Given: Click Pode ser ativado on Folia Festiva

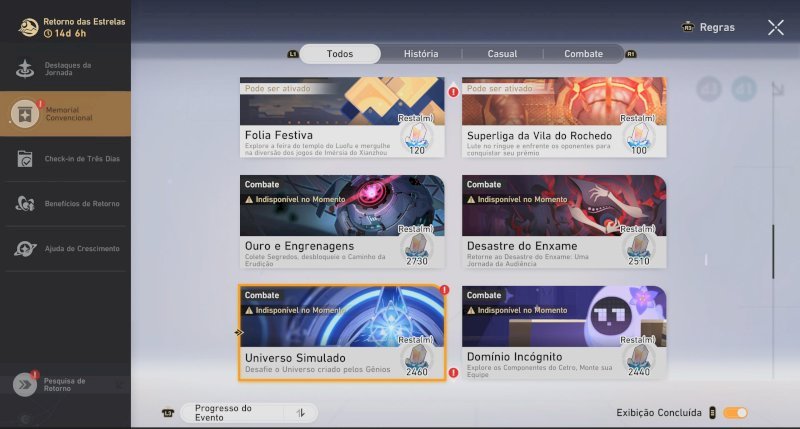Looking at the screenshot, I should pyautogui.click(x=278, y=88).
